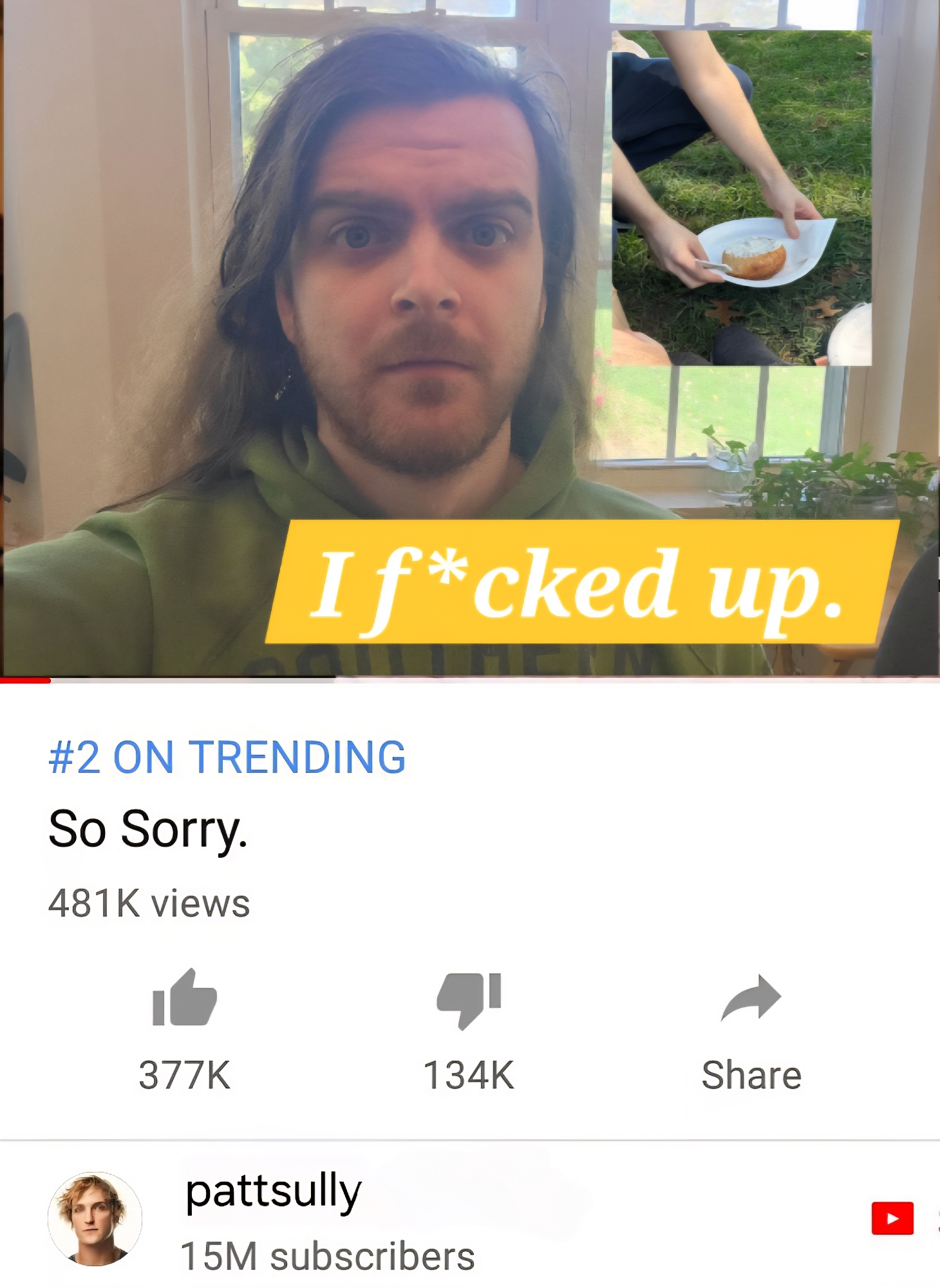Screen dimensions: 940x1288
Task: Tap the red YouTube subscribe icon
Action: click(892, 1218)
